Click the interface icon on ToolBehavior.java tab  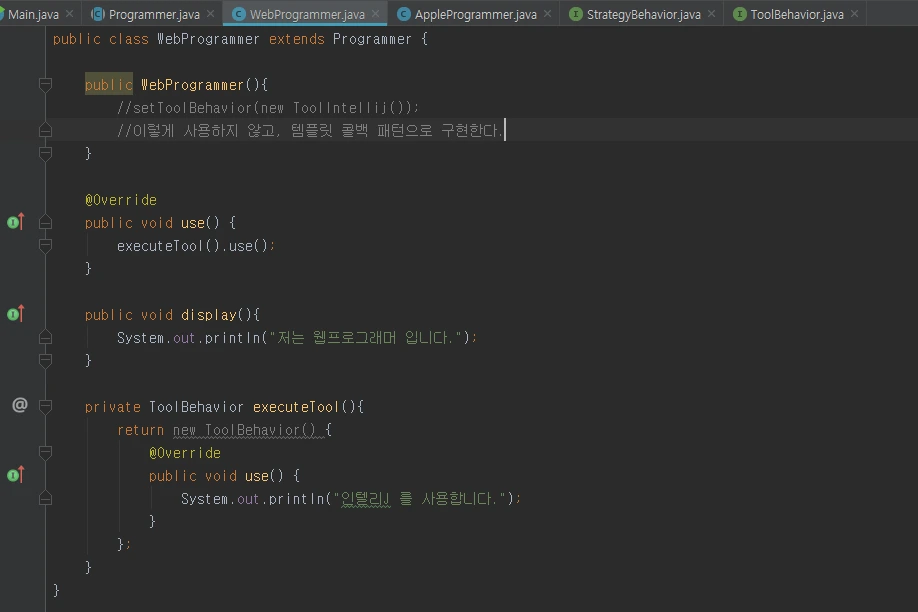click(739, 14)
